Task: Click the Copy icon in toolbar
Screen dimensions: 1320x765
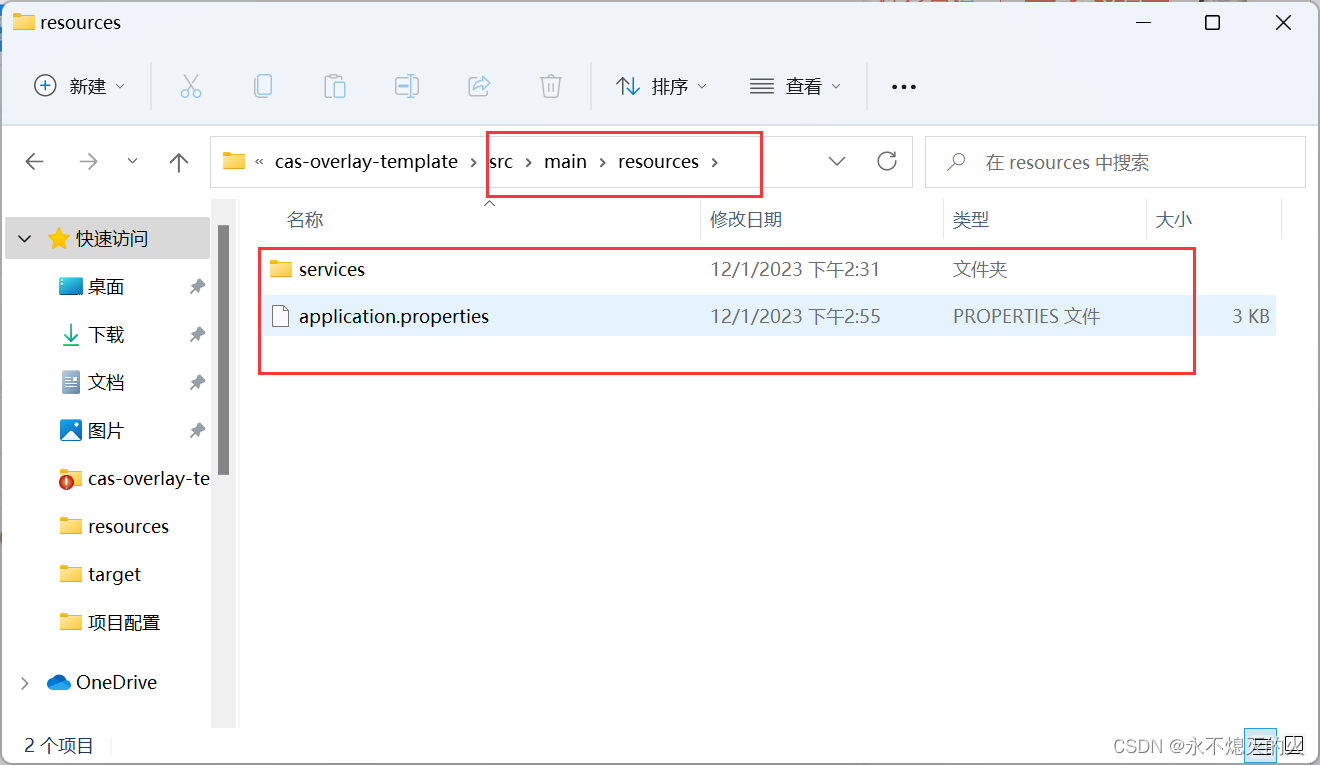Action: pos(263,86)
